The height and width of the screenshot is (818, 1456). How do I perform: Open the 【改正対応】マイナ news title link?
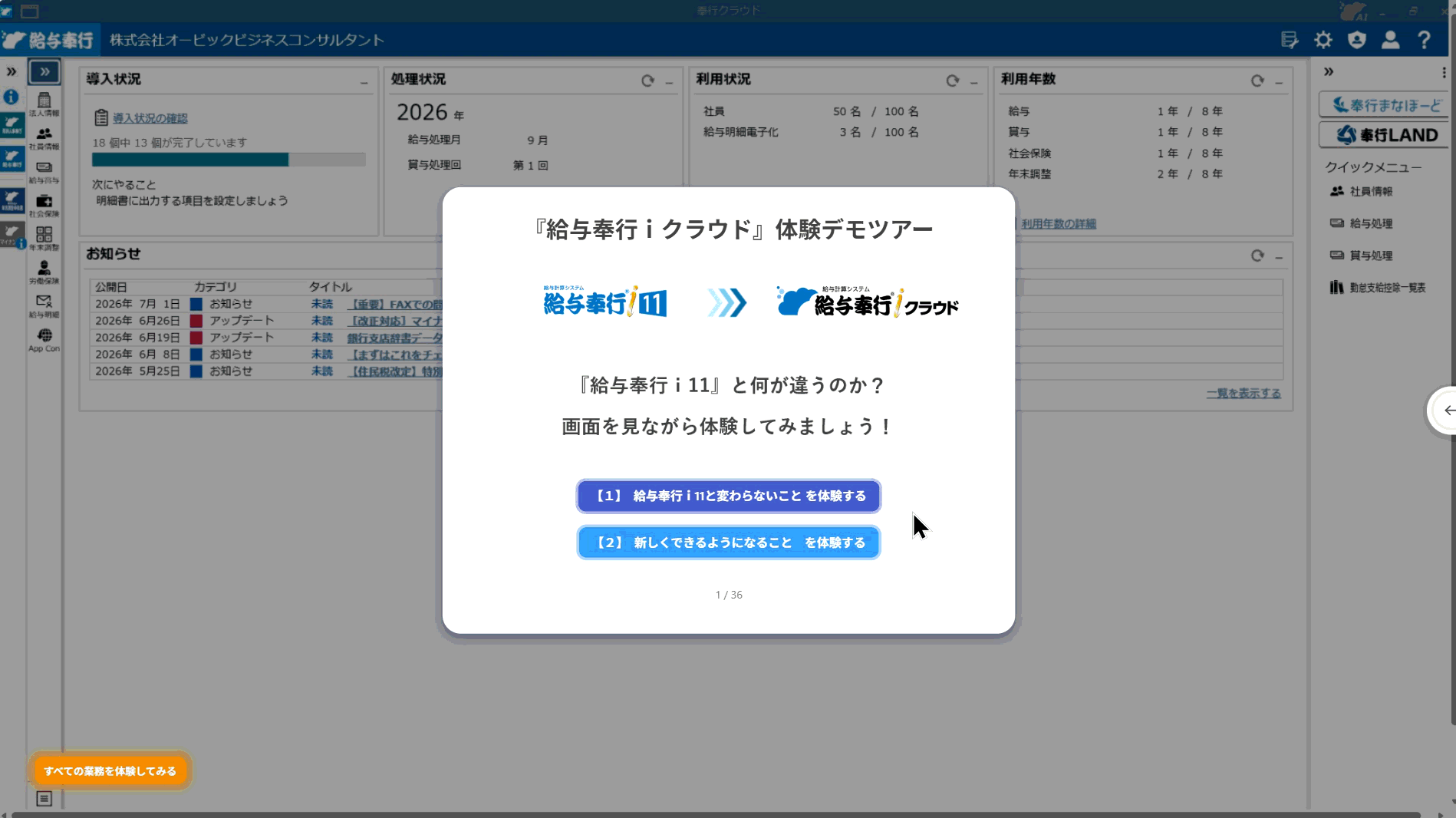pos(395,322)
